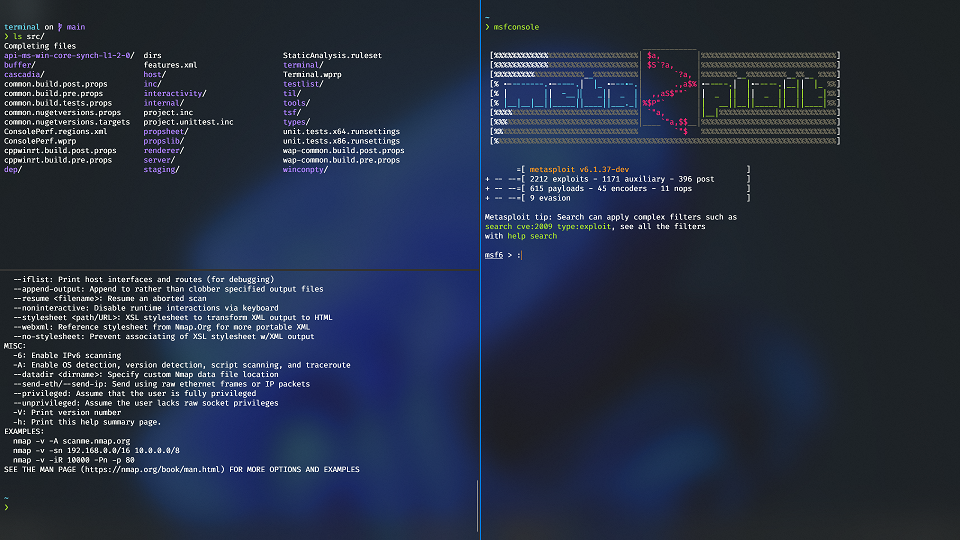Click common.nugetversions.targets file name
The image size is (960, 540).
tap(67, 122)
